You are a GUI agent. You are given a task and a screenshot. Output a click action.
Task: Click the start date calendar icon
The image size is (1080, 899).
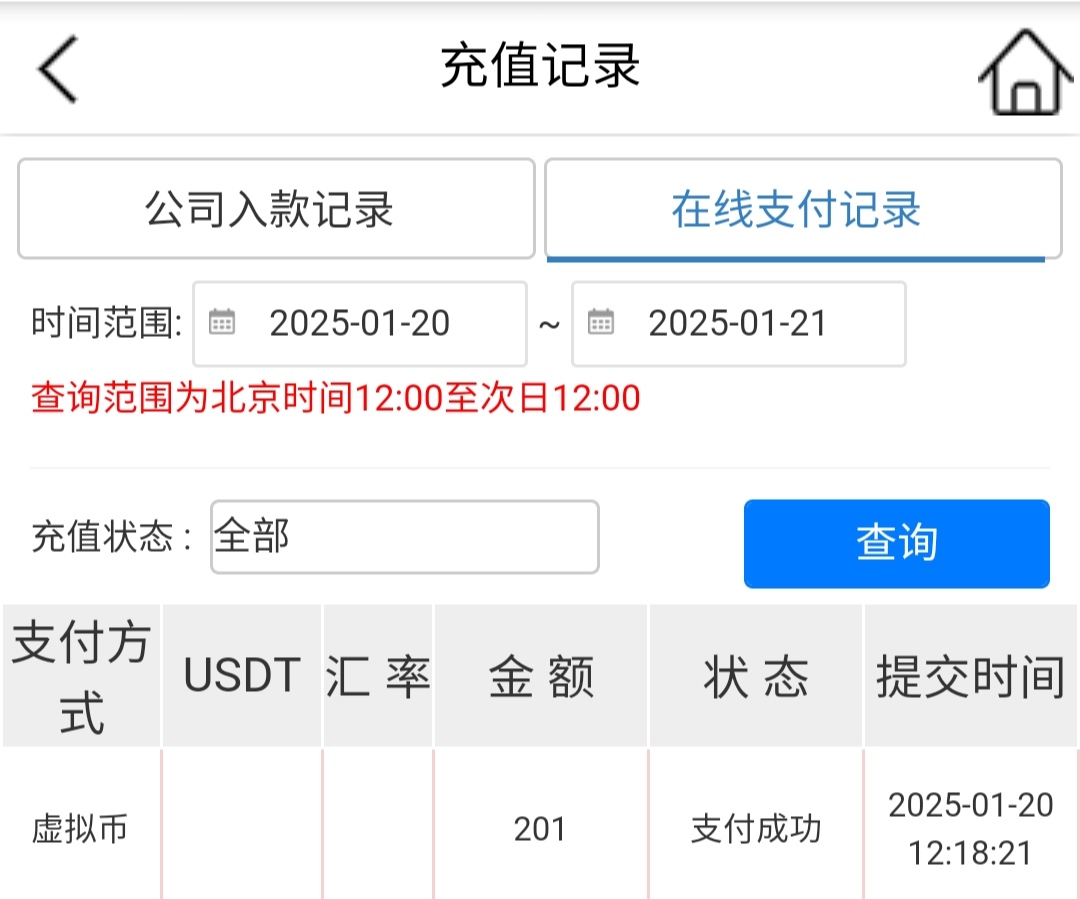pos(221,323)
